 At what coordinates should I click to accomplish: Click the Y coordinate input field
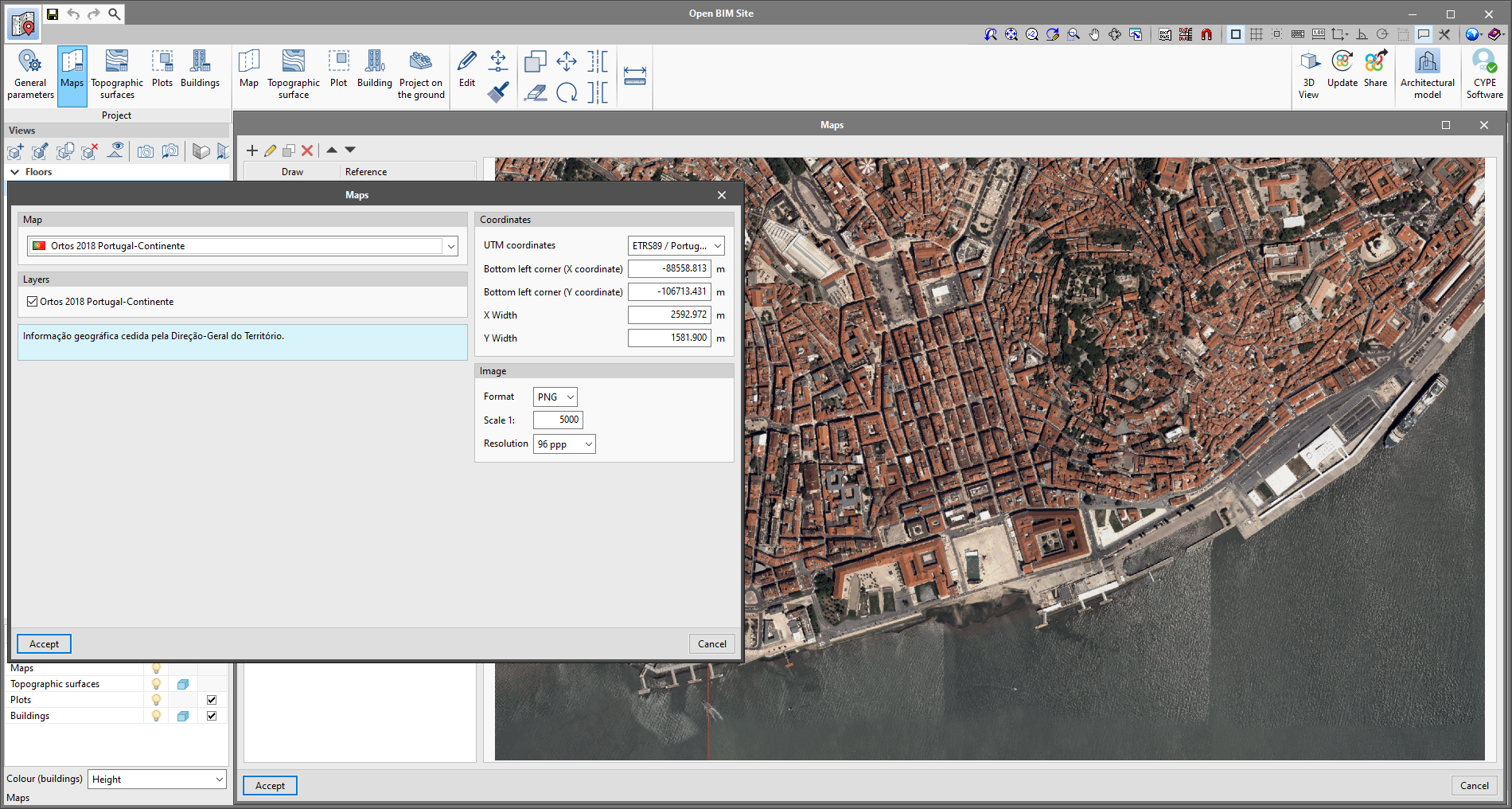669,292
